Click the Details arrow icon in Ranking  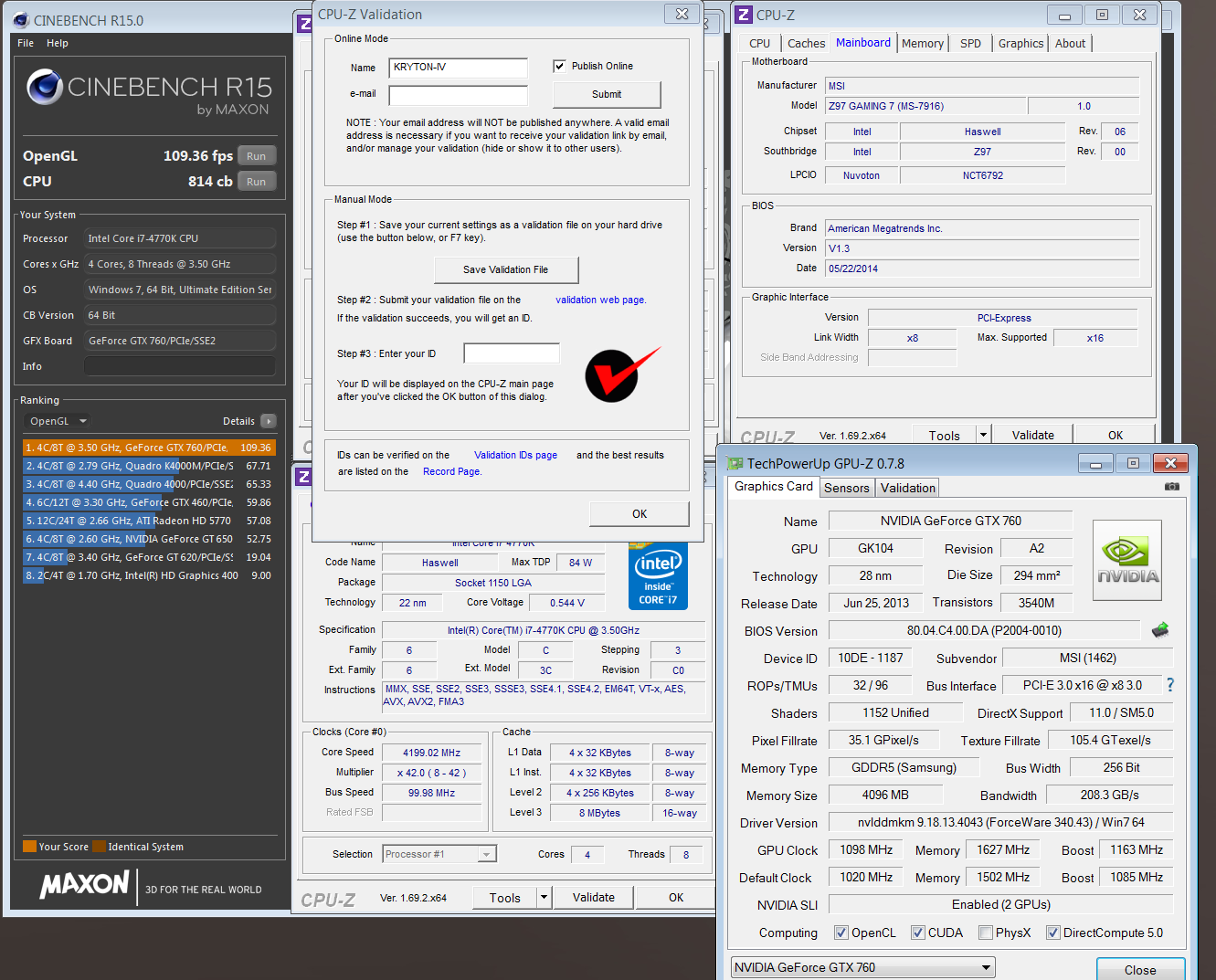(269, 421)
